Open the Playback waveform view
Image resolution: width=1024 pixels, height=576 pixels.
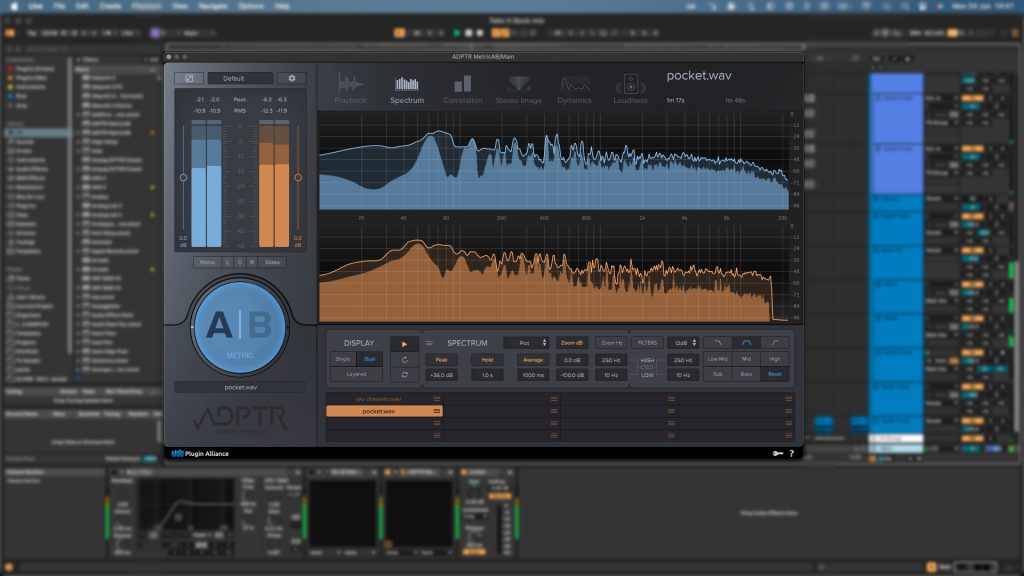(x=350, y=88)
